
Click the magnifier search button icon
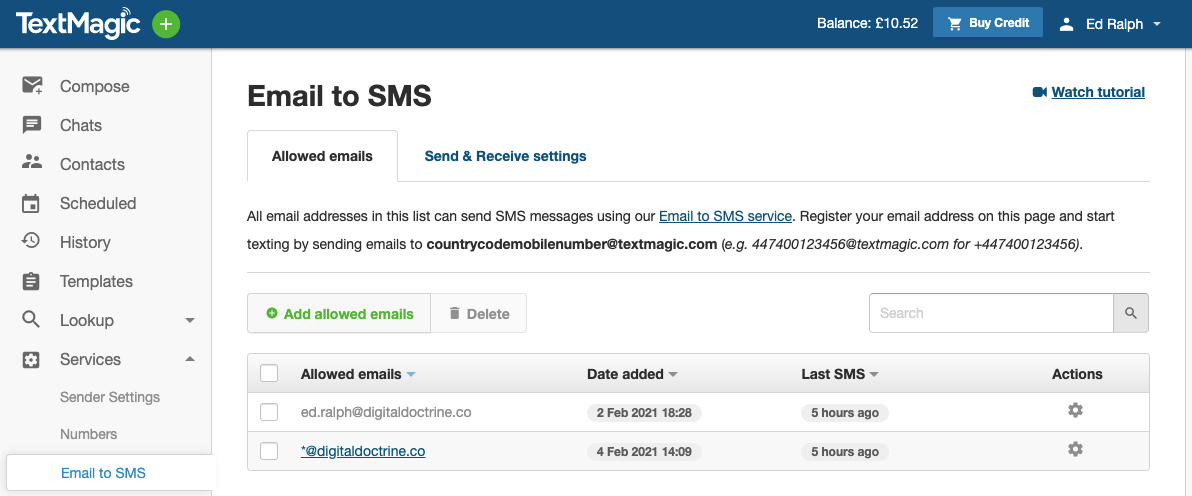click(x=1130, y=313)
